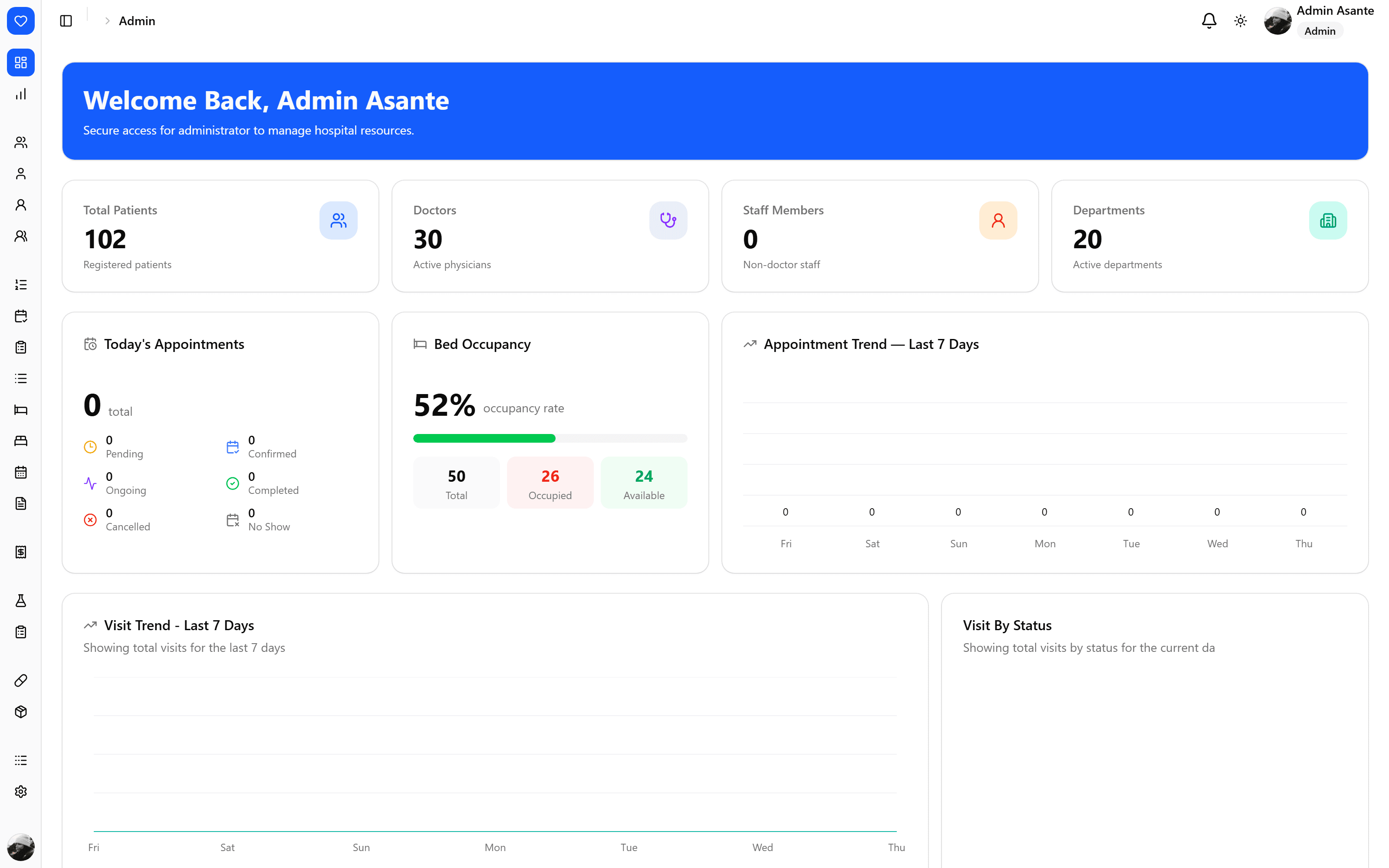Click the Admin role badge
Screen dimensions: 1389x868
point(1320,31)
